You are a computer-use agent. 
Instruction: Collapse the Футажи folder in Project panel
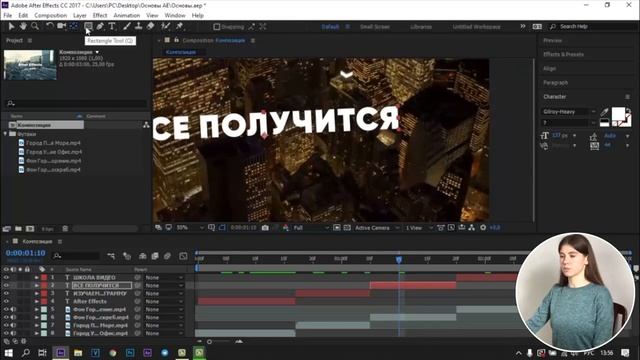point(5,134)
